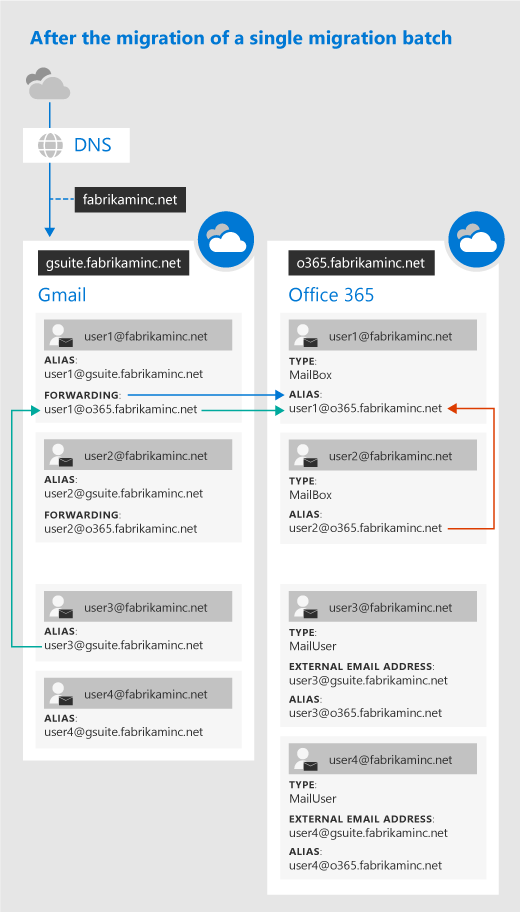Click the Office 365 user4@fabrikaminc.net mailbox icon

click(306, 760)
